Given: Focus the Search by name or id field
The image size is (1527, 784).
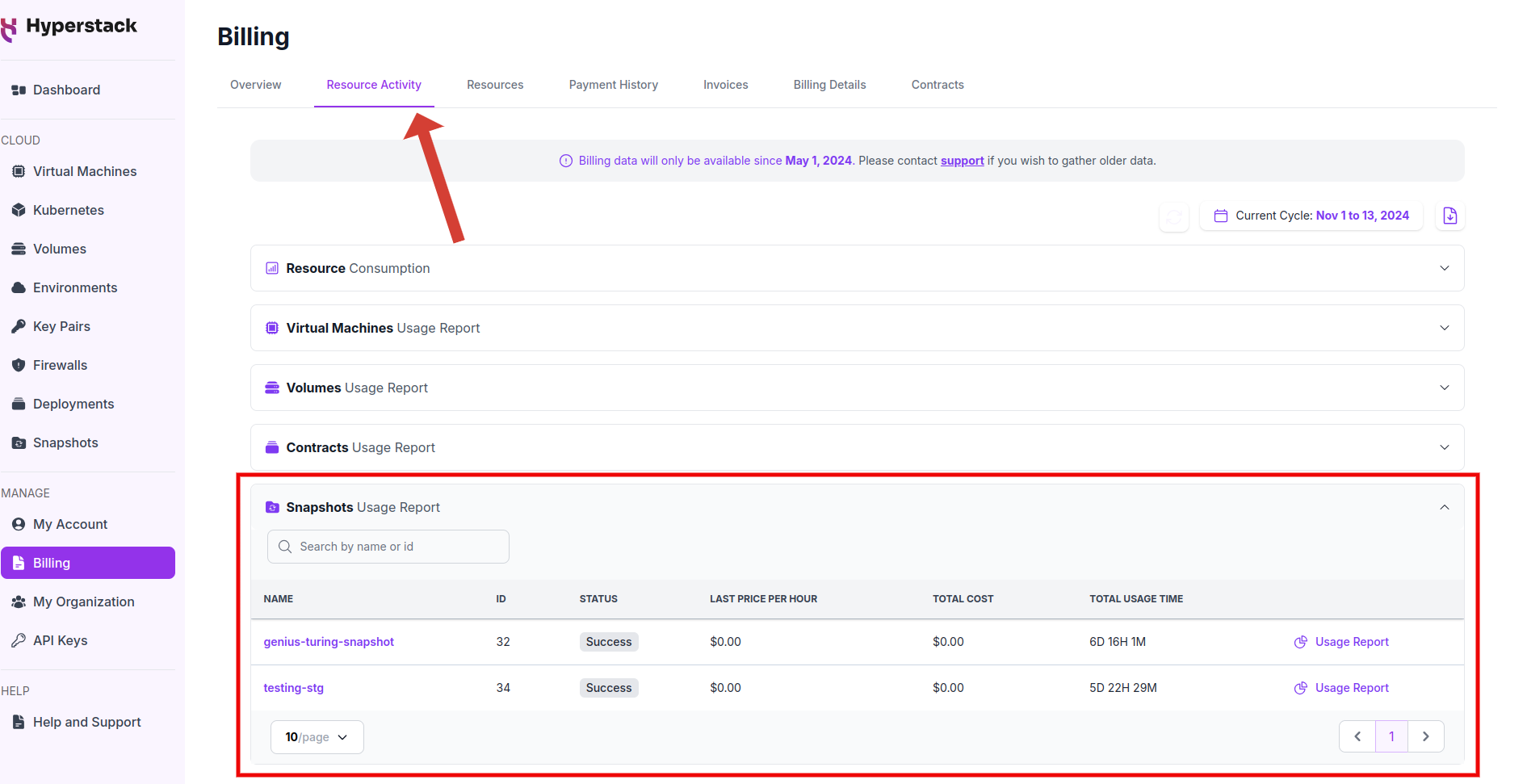Looking at the screenshot, I should tap(388, 547).
